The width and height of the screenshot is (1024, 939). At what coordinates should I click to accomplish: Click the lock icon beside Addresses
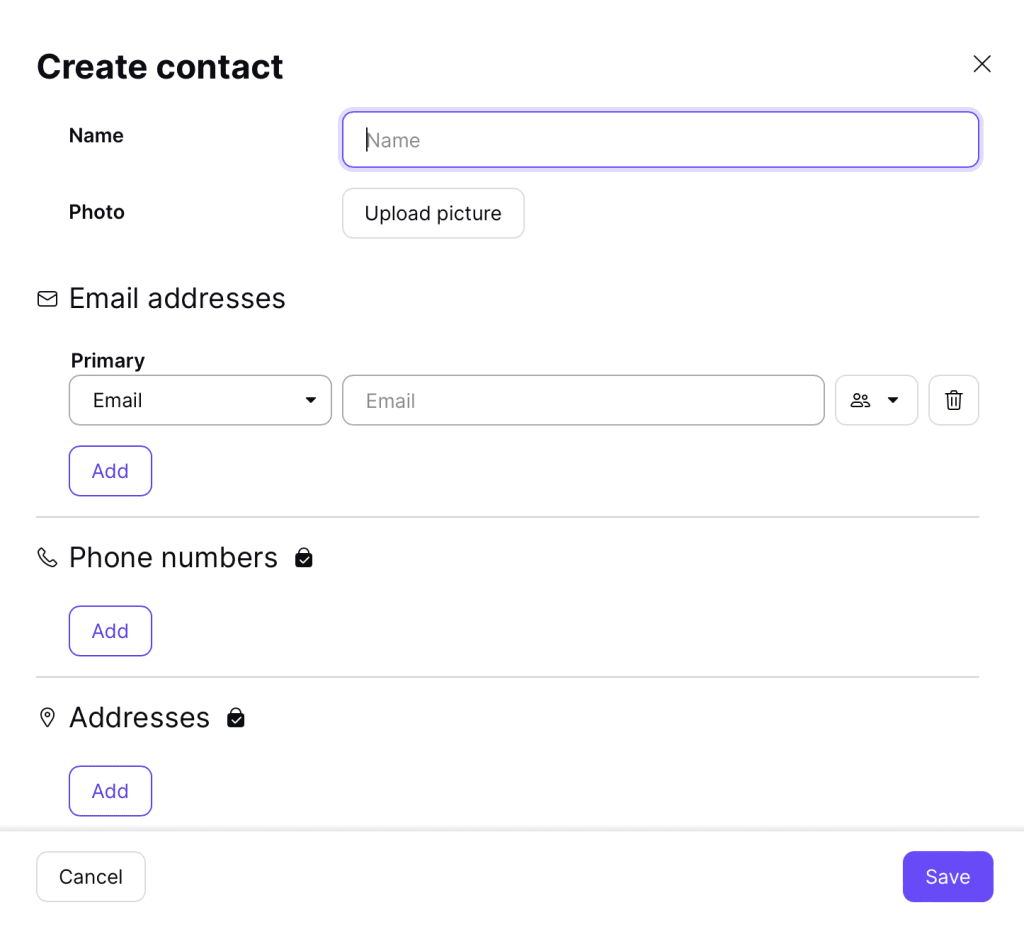(x=236, y=718)
